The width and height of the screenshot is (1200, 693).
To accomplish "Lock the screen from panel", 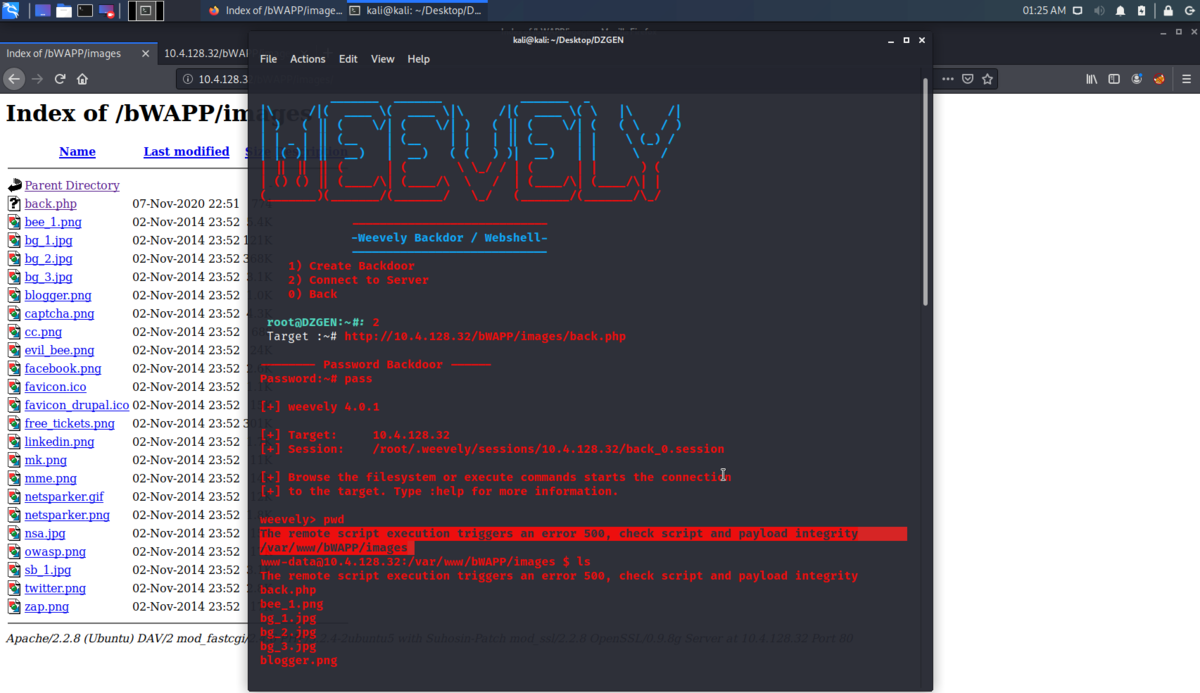I will coord(1167,11).
